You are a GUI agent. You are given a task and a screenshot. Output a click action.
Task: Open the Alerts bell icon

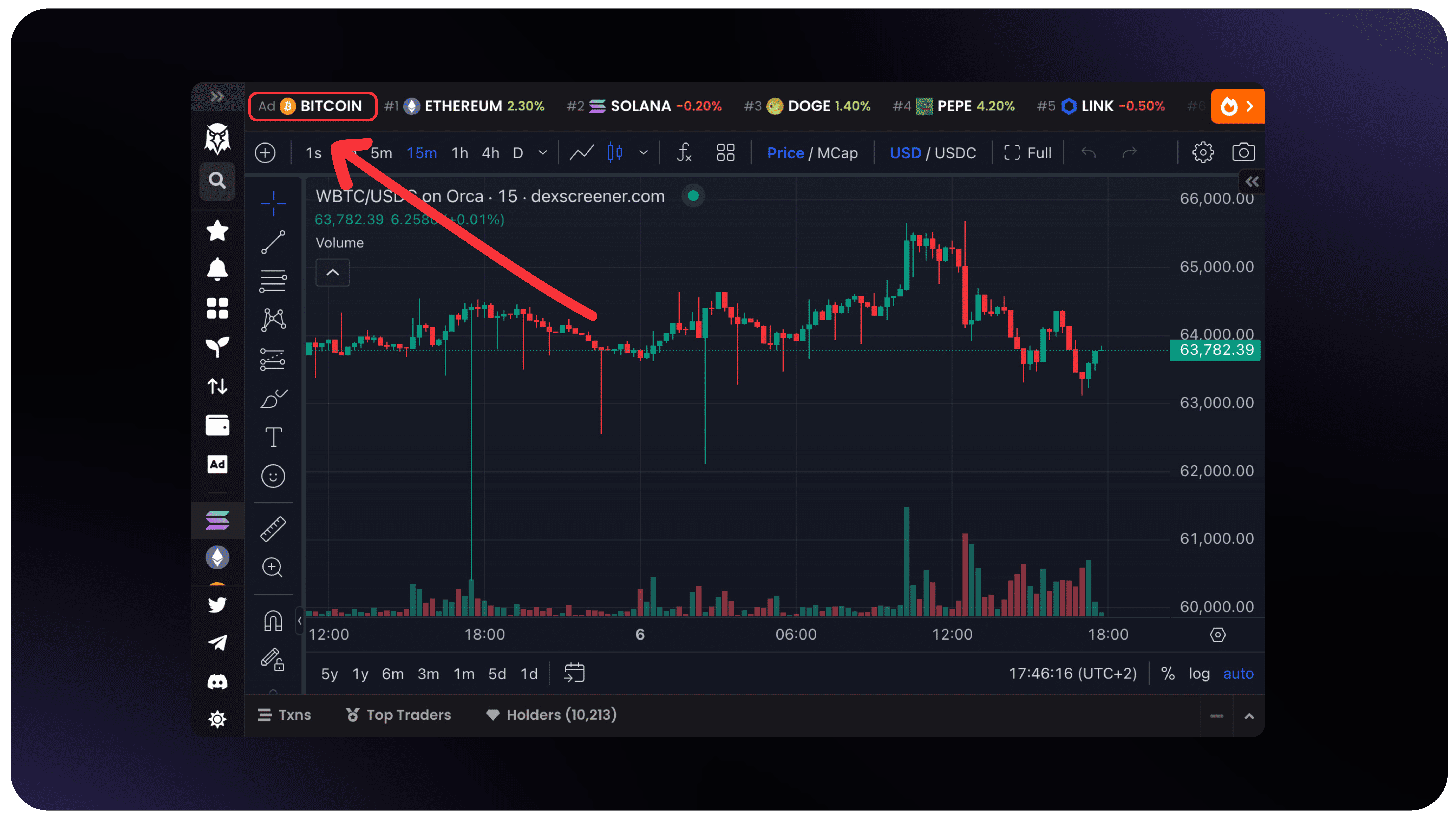point(217,269)
